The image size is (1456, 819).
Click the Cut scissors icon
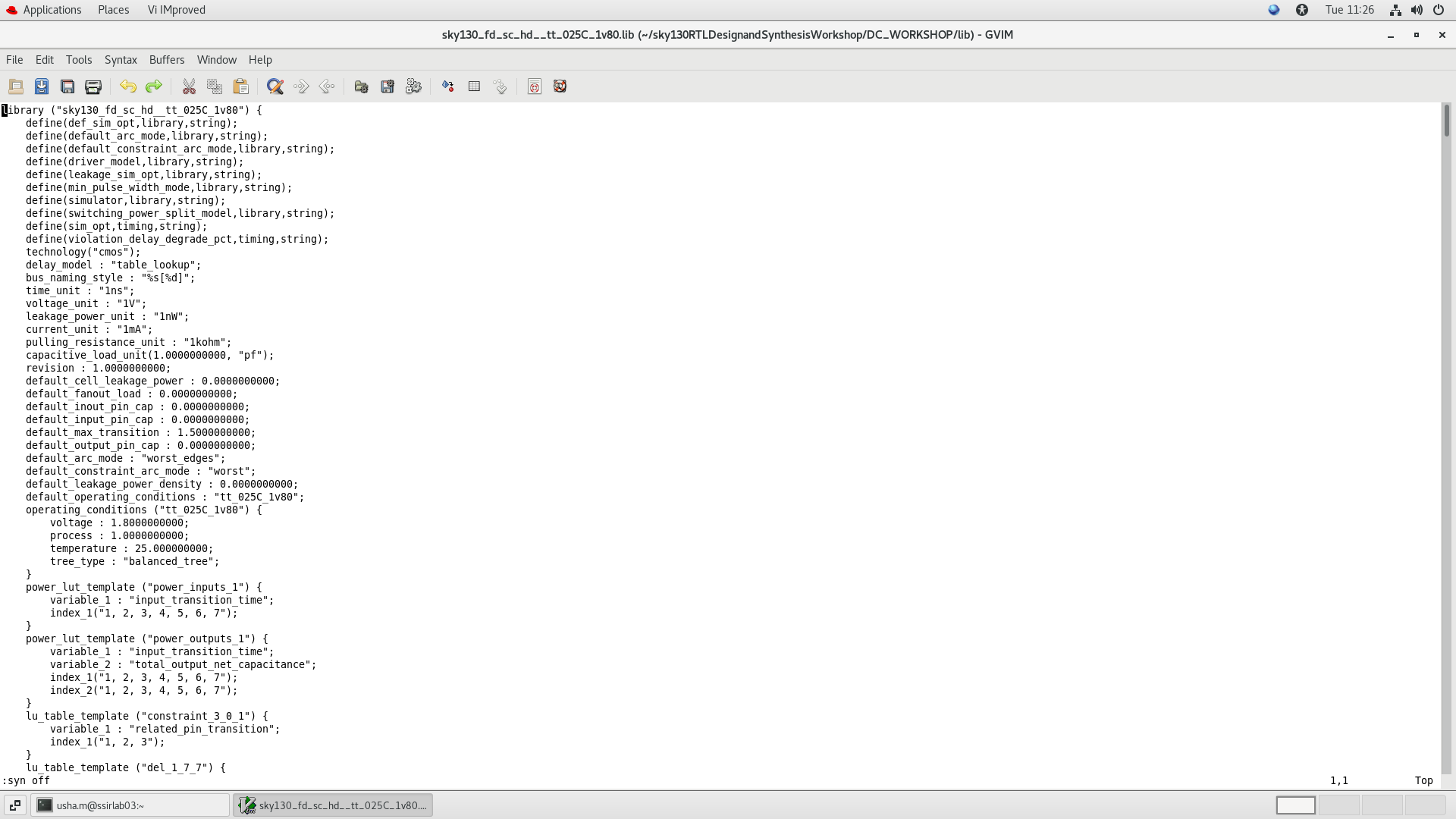(189, 86)
